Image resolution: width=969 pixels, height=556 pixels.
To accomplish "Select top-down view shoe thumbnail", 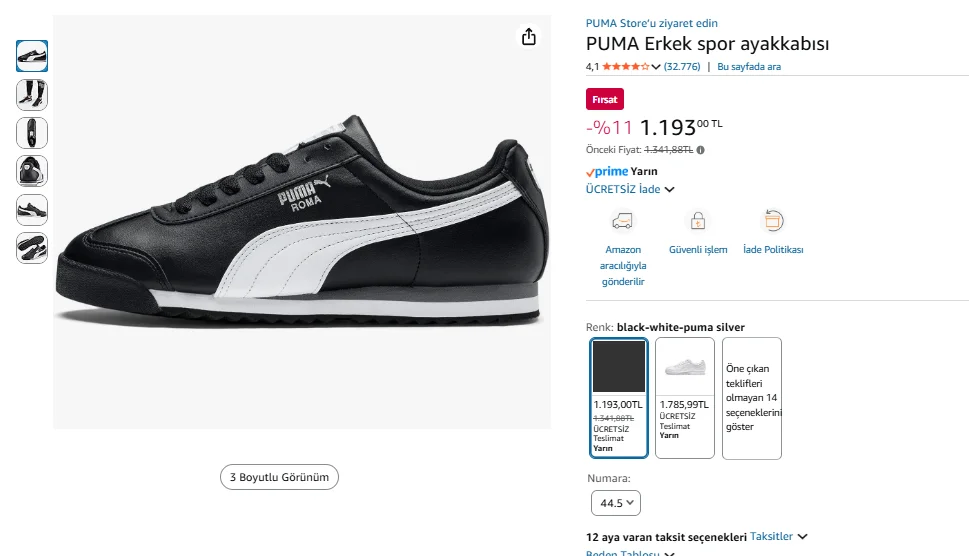I will tap(32, 132).
